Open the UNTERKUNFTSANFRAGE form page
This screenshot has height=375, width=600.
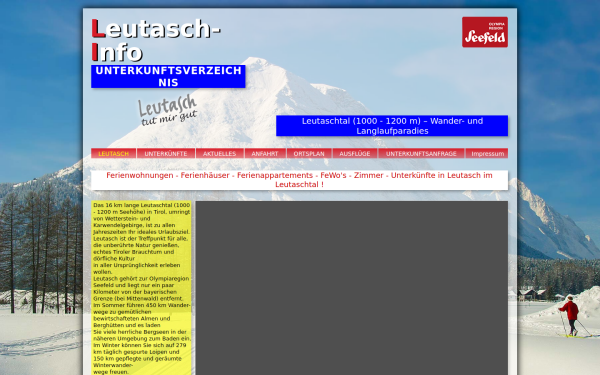(x=421, y=153)
